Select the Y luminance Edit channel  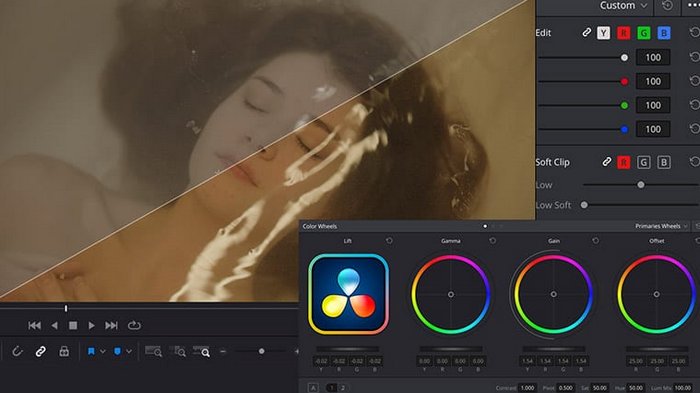pos(604,33)
